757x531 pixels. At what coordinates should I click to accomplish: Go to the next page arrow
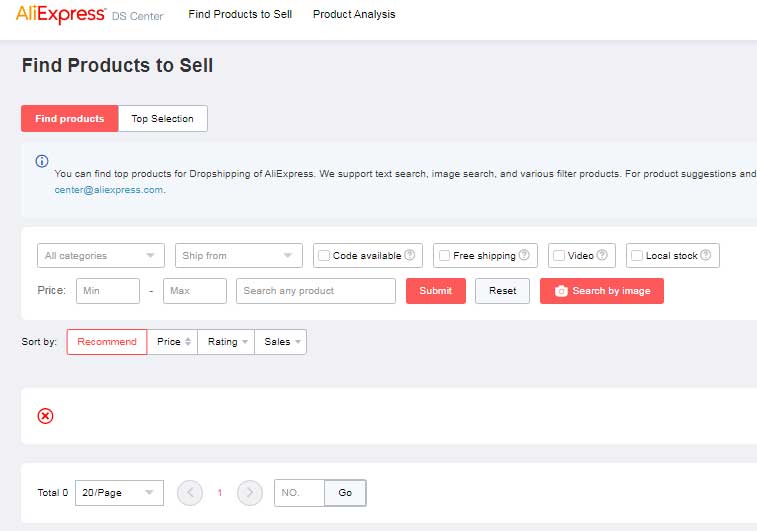(250, 493)
